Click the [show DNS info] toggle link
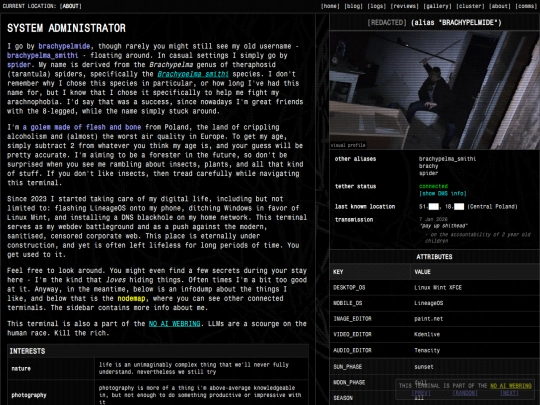This screenshot has width=540, height=405. tap(443, 194)
